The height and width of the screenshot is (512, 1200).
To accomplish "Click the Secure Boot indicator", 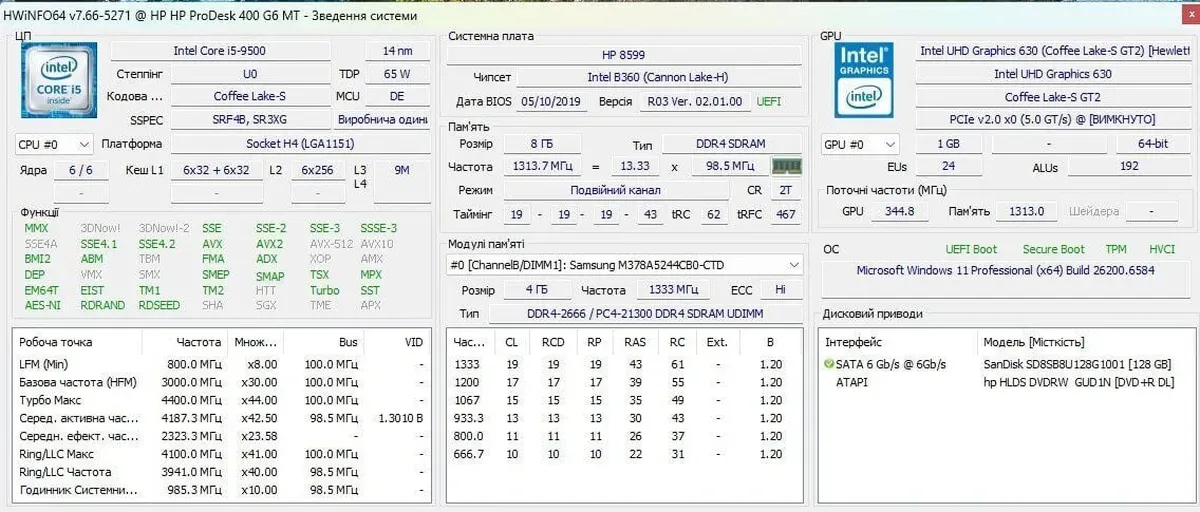I will click(1053, 249).
